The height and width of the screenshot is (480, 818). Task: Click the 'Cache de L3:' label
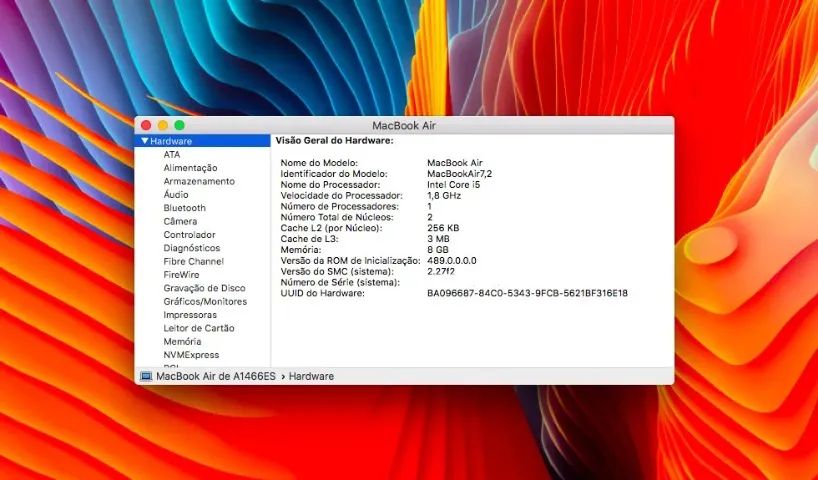pyautogui.click(x=309, y=239)
